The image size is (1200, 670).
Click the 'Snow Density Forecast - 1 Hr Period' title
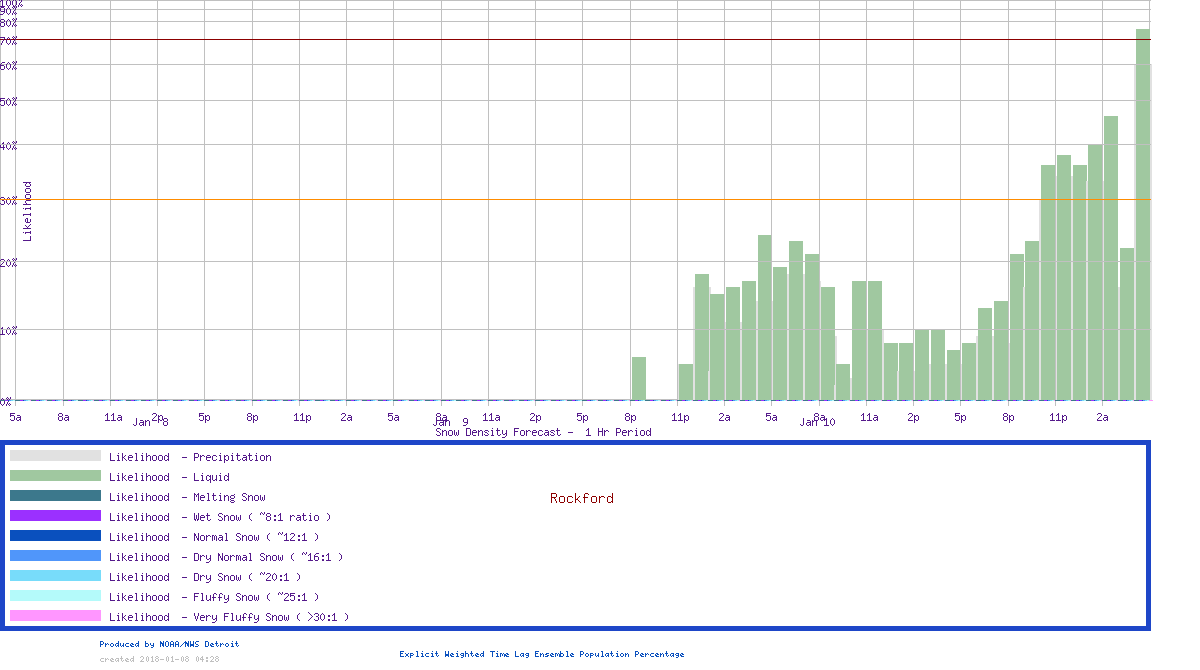[543, 433]
